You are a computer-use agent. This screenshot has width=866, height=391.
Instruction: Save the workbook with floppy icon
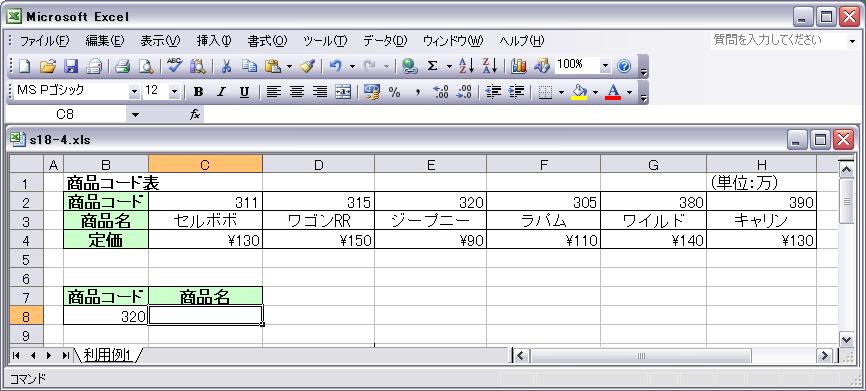pos(71,67)
